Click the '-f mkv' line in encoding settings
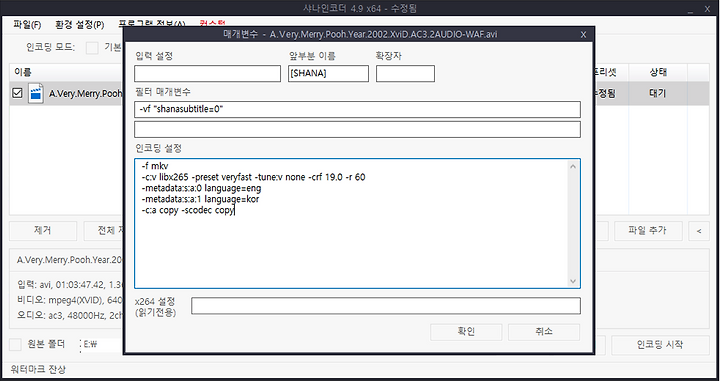 tap(155, 166)
